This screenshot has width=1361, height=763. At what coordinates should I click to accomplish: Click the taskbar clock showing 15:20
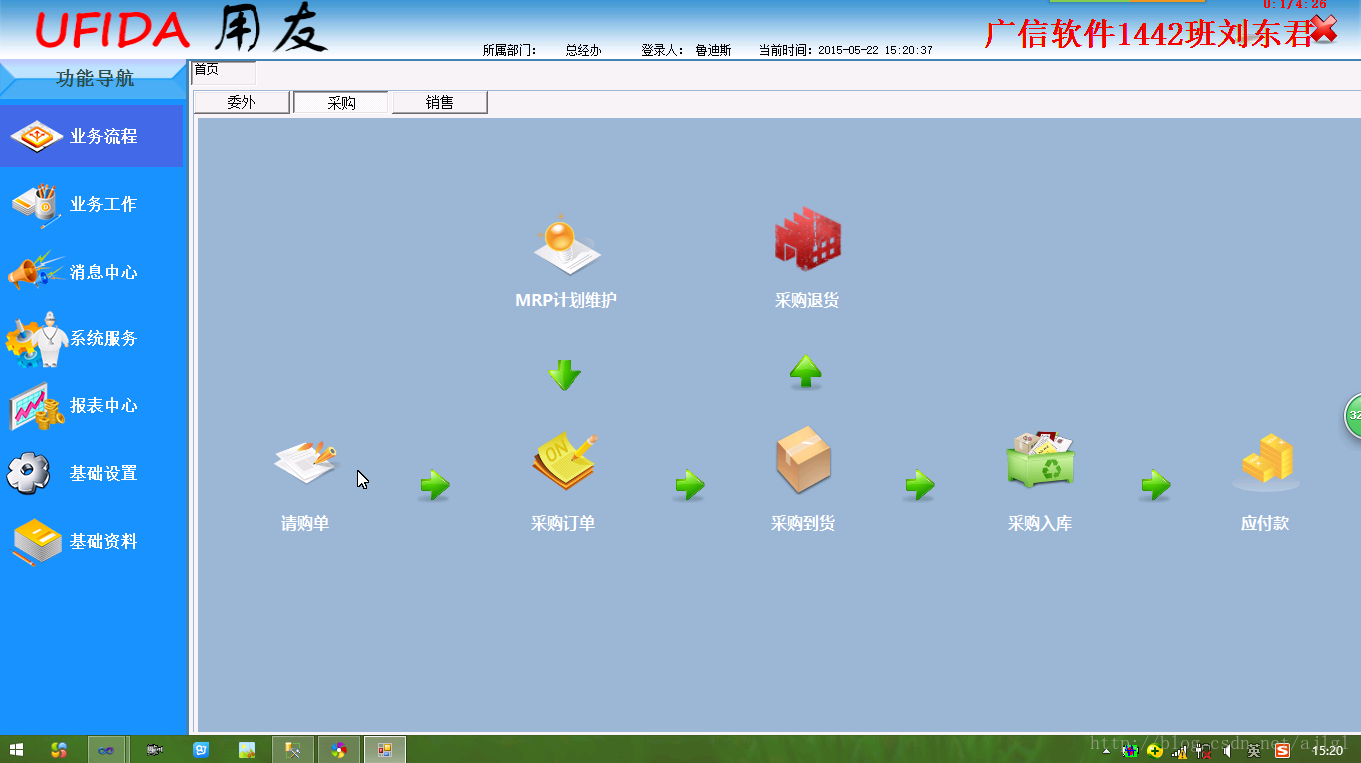[x=1327, y=751]
